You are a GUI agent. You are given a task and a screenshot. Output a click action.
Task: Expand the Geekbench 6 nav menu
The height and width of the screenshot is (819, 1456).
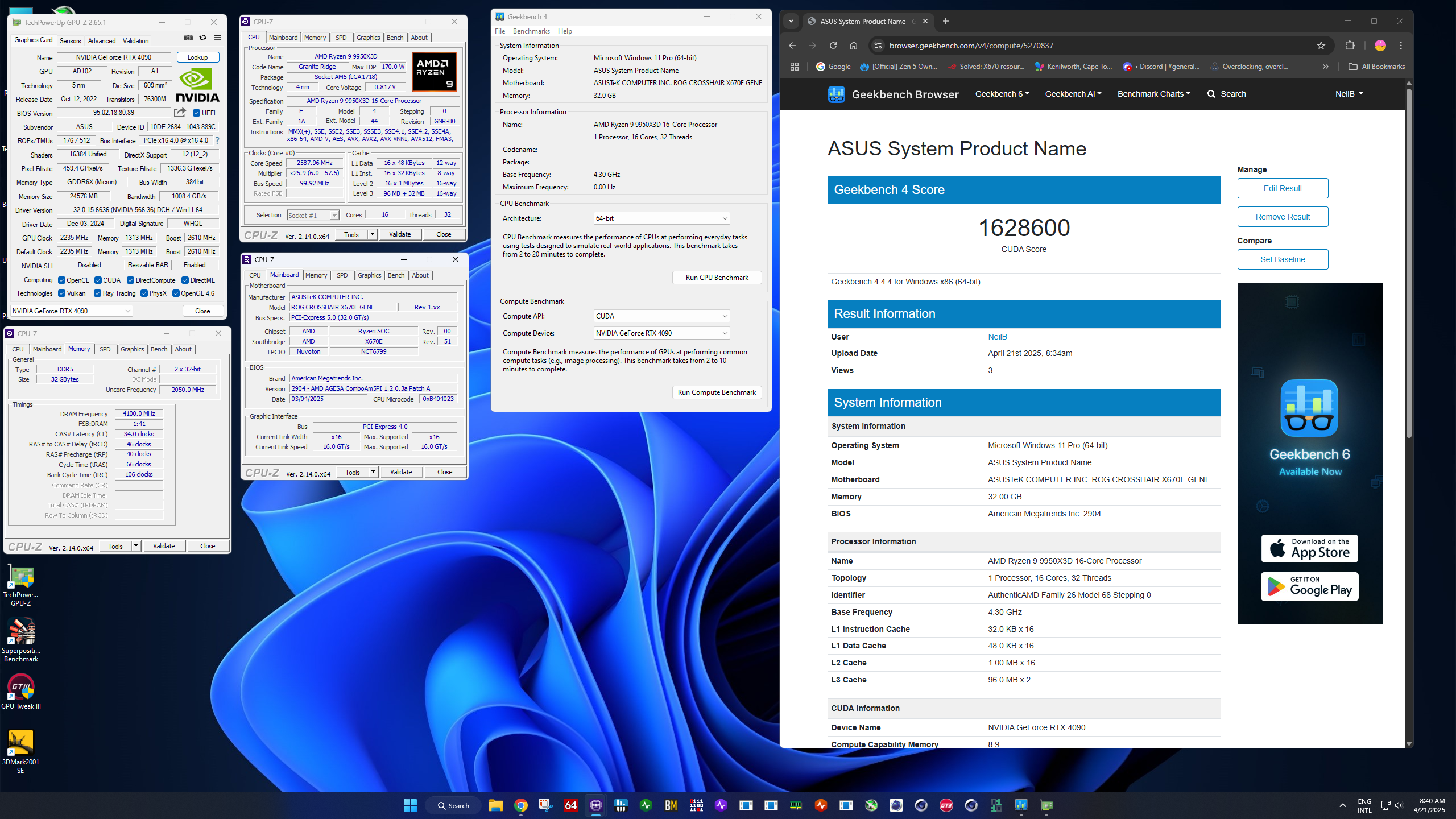tap(1002, 94)
